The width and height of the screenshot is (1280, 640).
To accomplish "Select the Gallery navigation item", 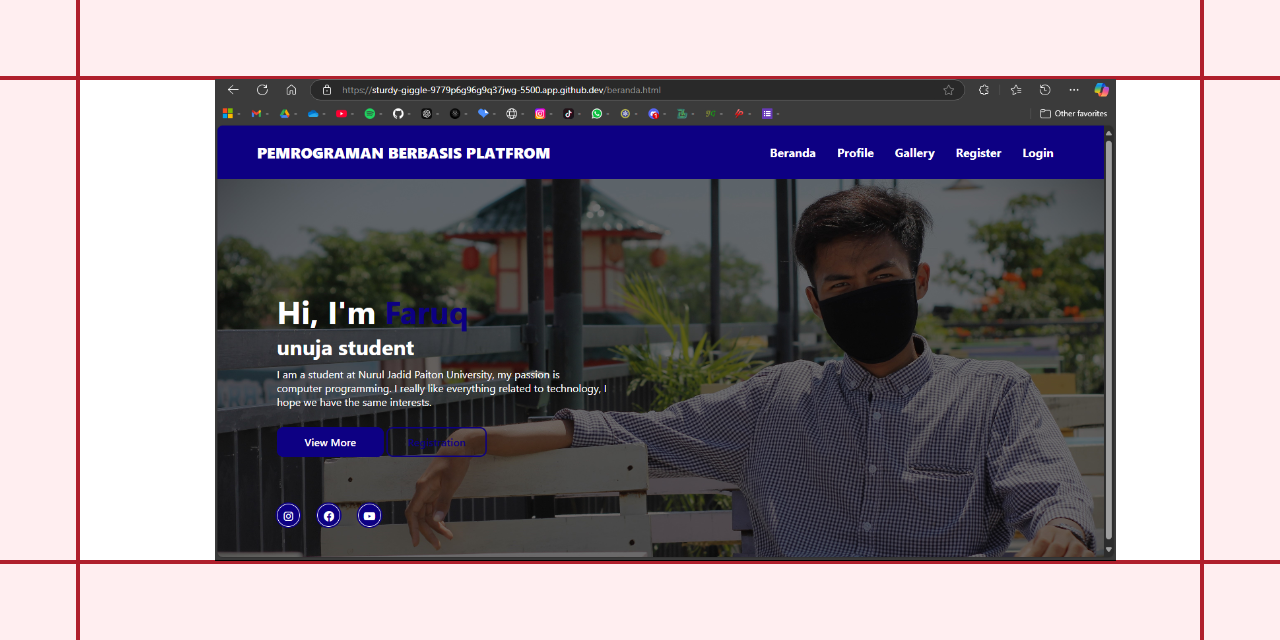I will pos(914,152).
